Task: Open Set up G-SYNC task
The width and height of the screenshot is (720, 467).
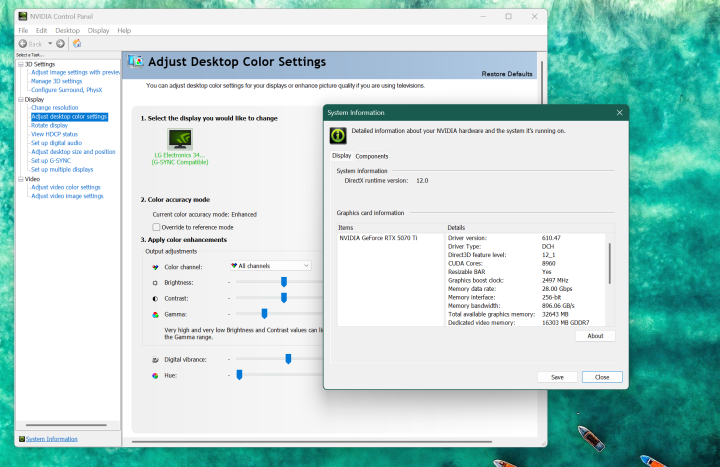Action: pos(51,161)
